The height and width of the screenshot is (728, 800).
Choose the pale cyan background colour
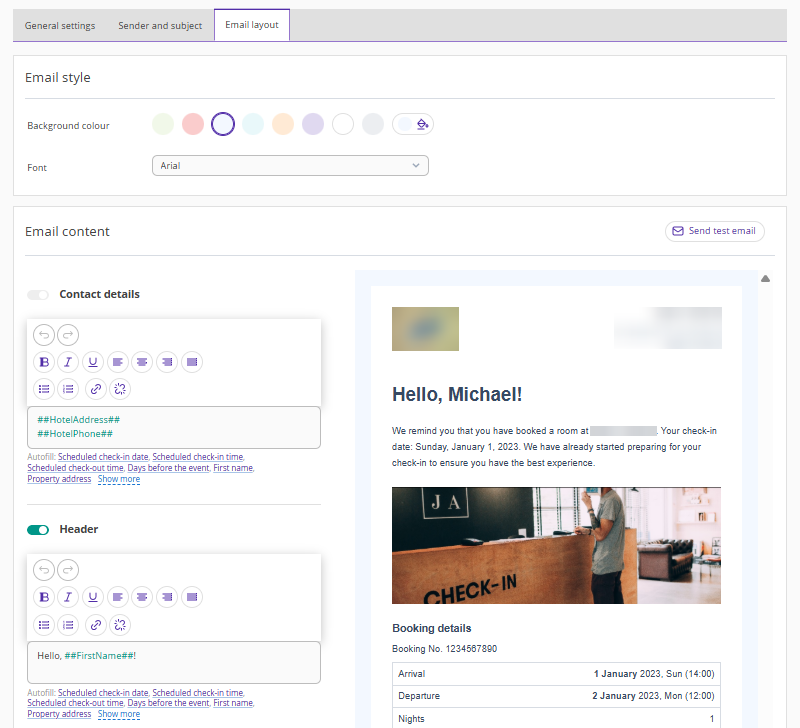[253, 124]
